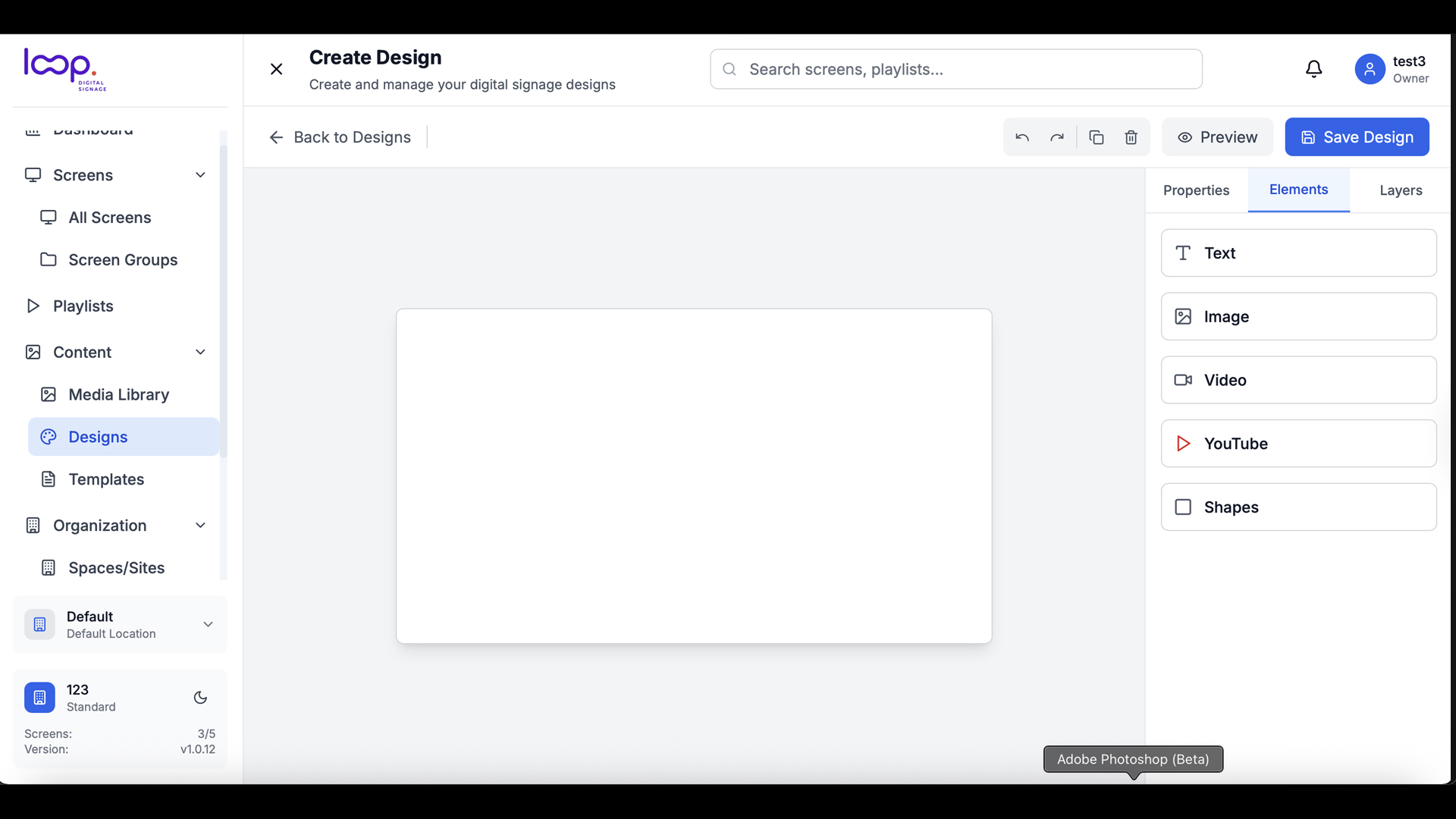Switch to the Properties tab

[x=1196, y=190]
